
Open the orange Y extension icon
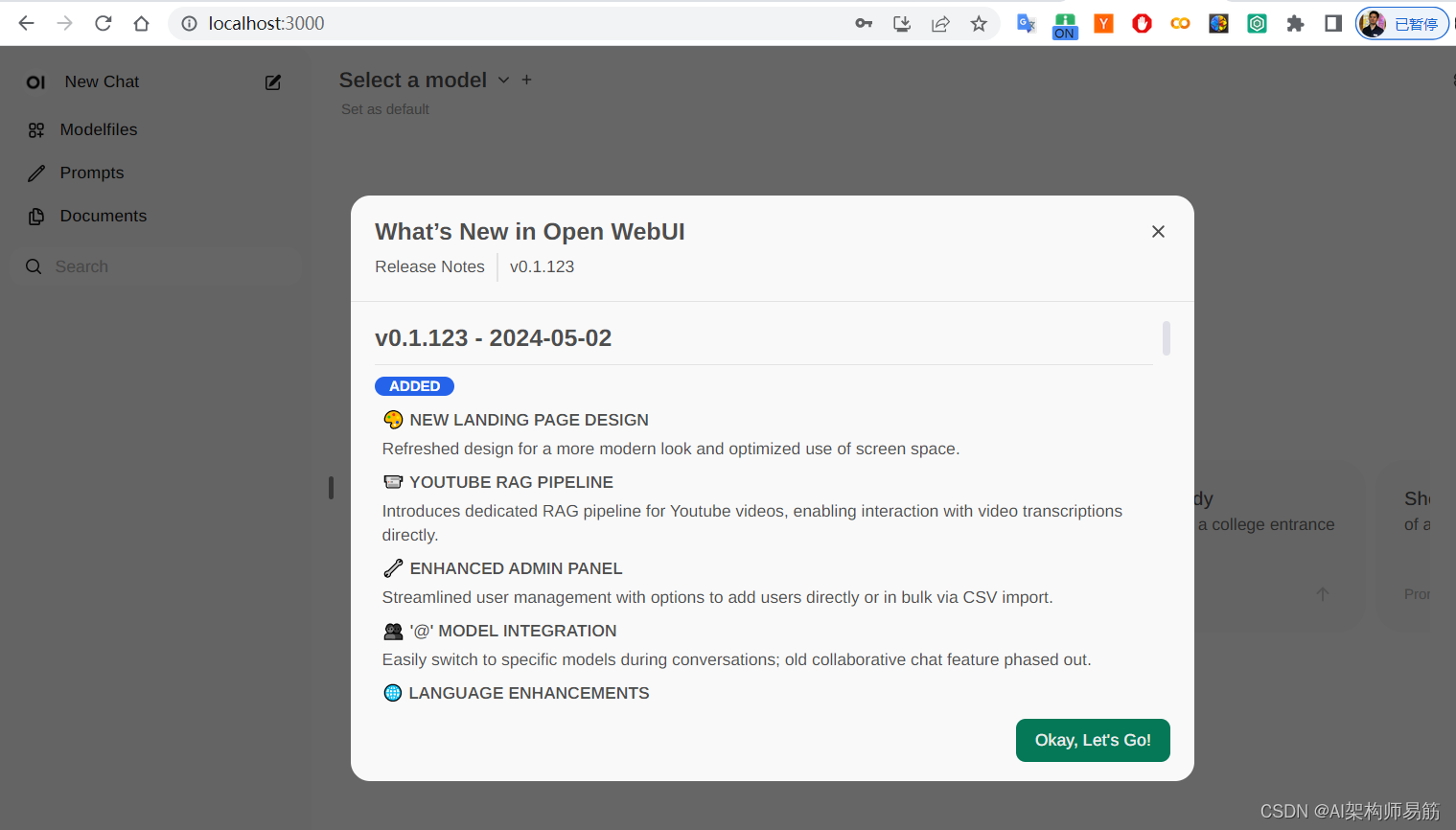pyautogui.click(x=1103, y=23)
